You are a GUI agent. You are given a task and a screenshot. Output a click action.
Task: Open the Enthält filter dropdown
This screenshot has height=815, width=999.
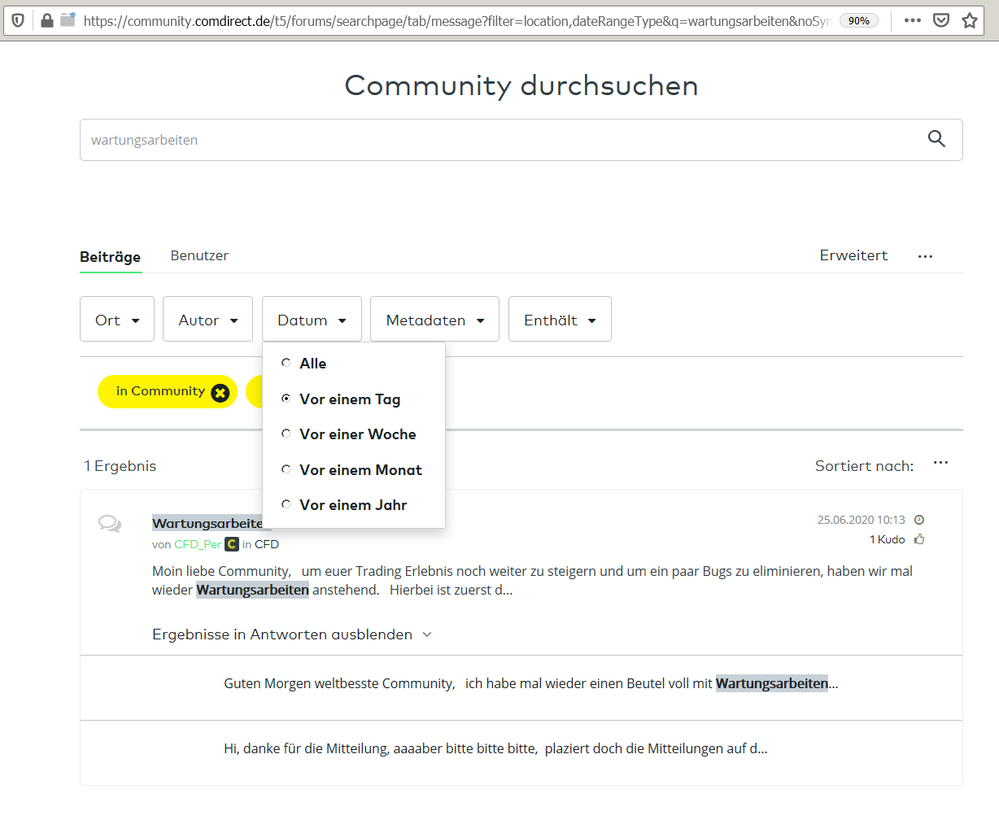click(x=559, y=320)
